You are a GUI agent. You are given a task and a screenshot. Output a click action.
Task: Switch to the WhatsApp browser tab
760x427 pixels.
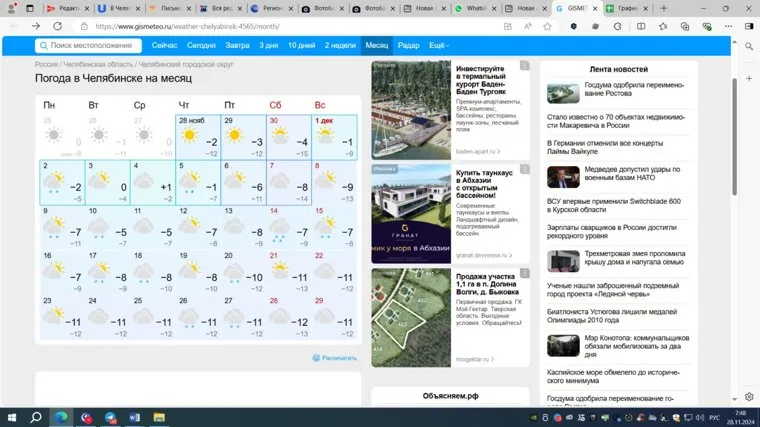(475, 7)
